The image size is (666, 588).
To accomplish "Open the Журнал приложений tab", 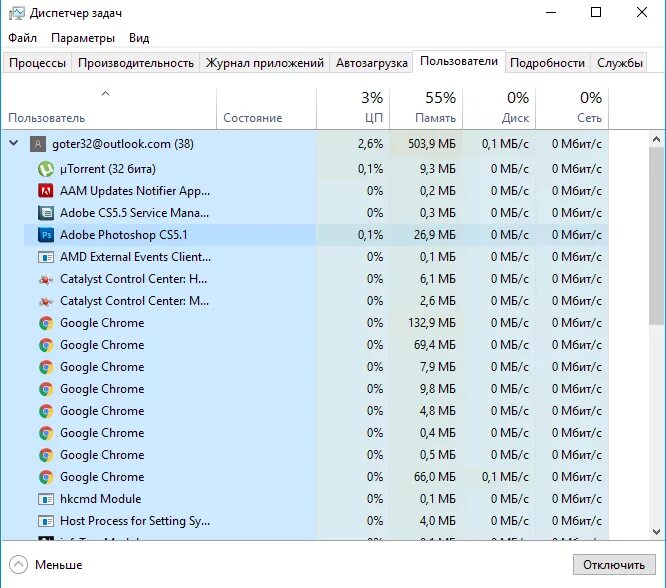I will (265, 63).
